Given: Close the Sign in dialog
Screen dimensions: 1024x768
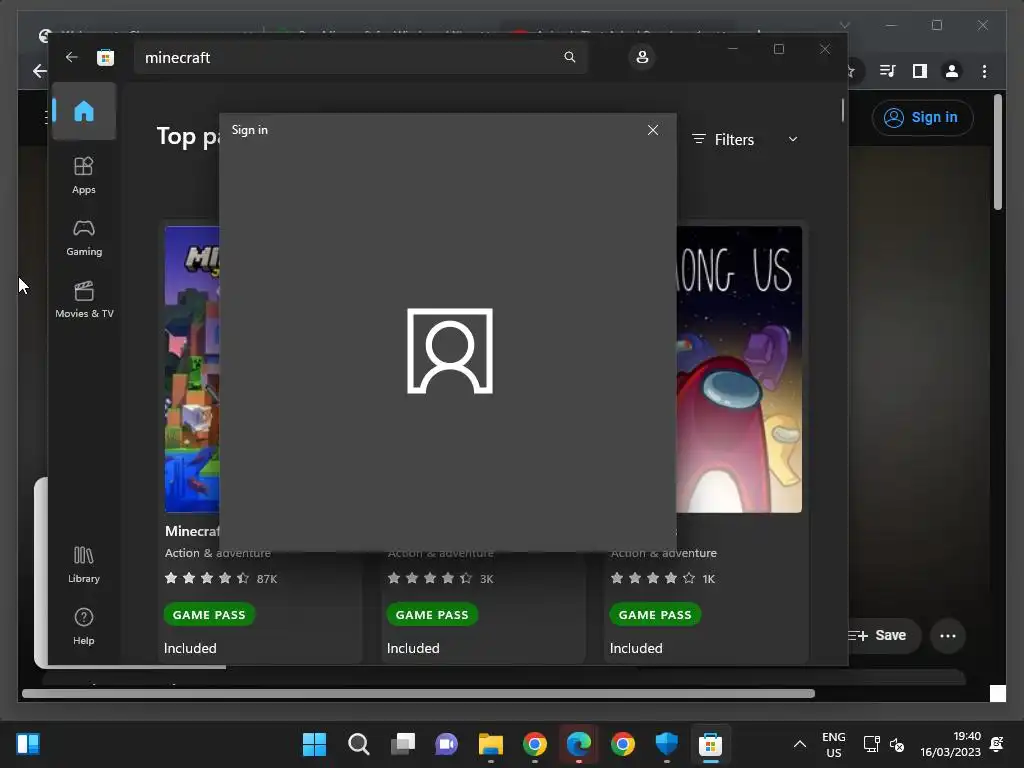Looking at the screenshot, I should click(652, 130).
